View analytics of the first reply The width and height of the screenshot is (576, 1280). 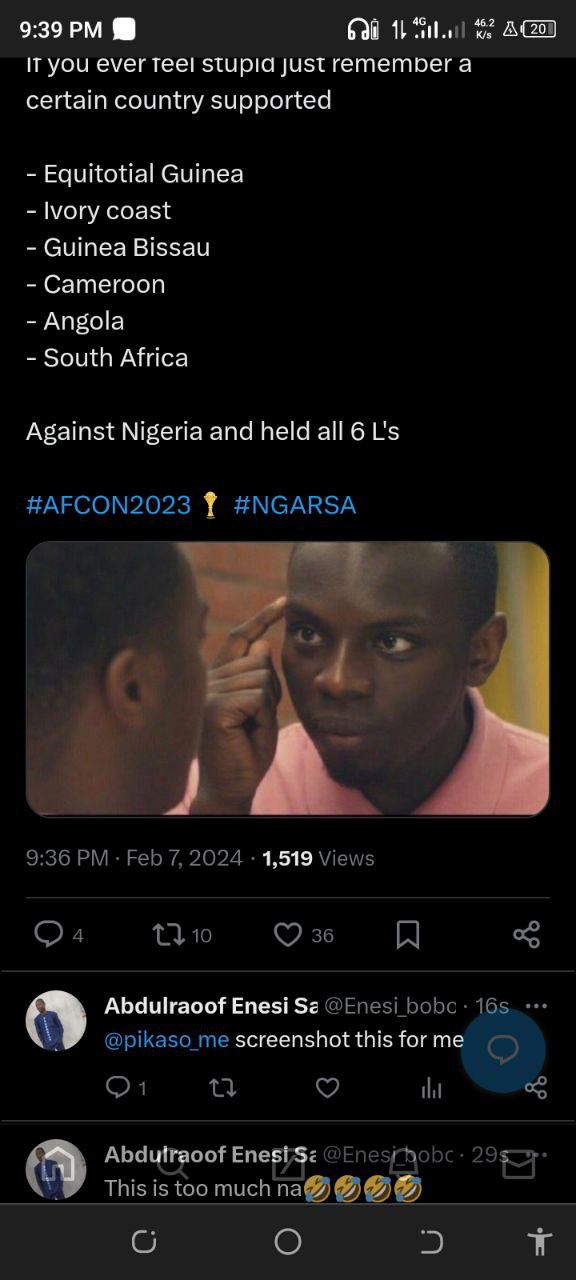click(432, 1088)
